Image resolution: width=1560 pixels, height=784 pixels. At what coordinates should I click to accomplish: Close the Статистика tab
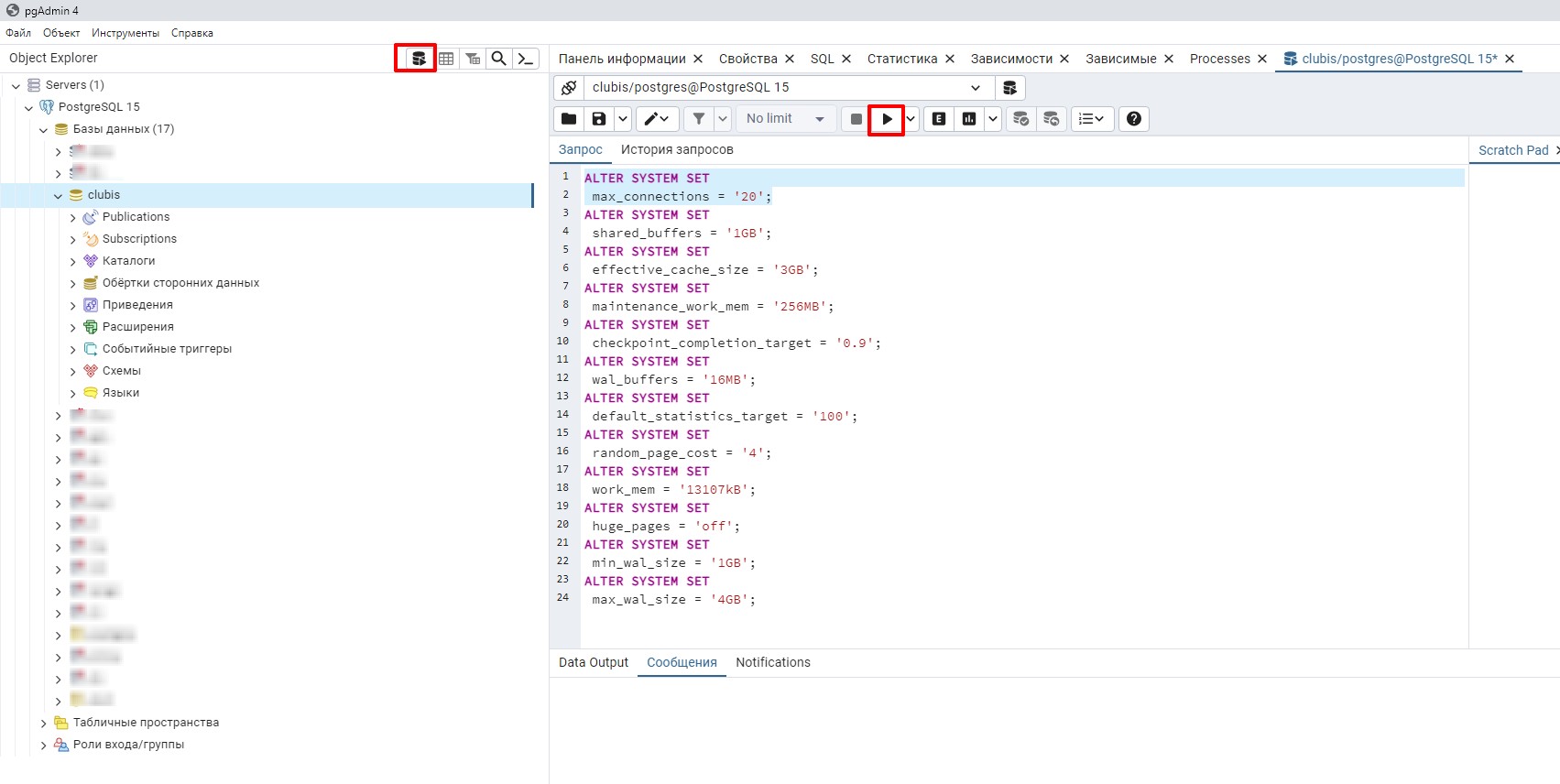coord(950,59)
